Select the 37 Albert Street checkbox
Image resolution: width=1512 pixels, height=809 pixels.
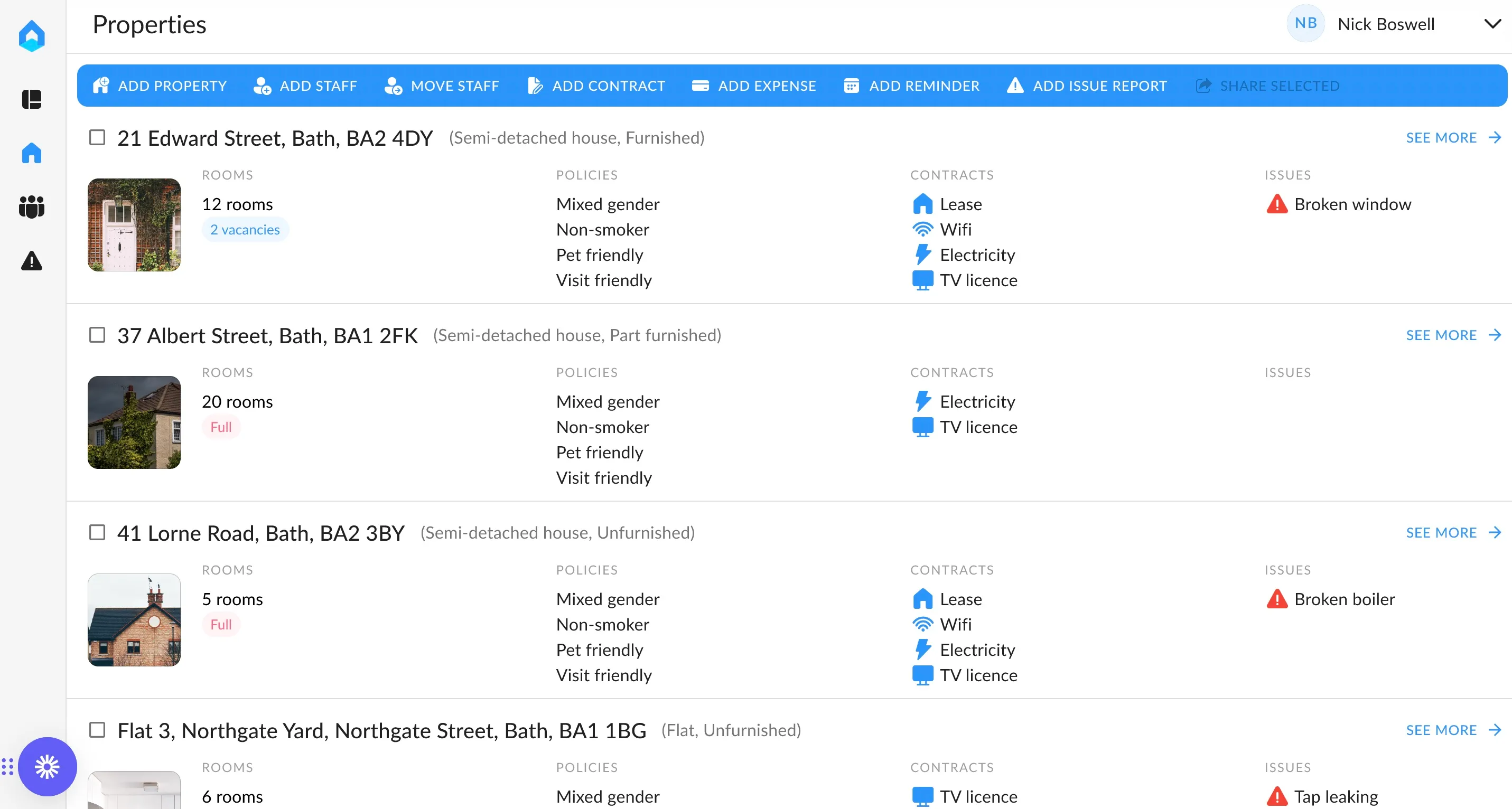[97, 335]
